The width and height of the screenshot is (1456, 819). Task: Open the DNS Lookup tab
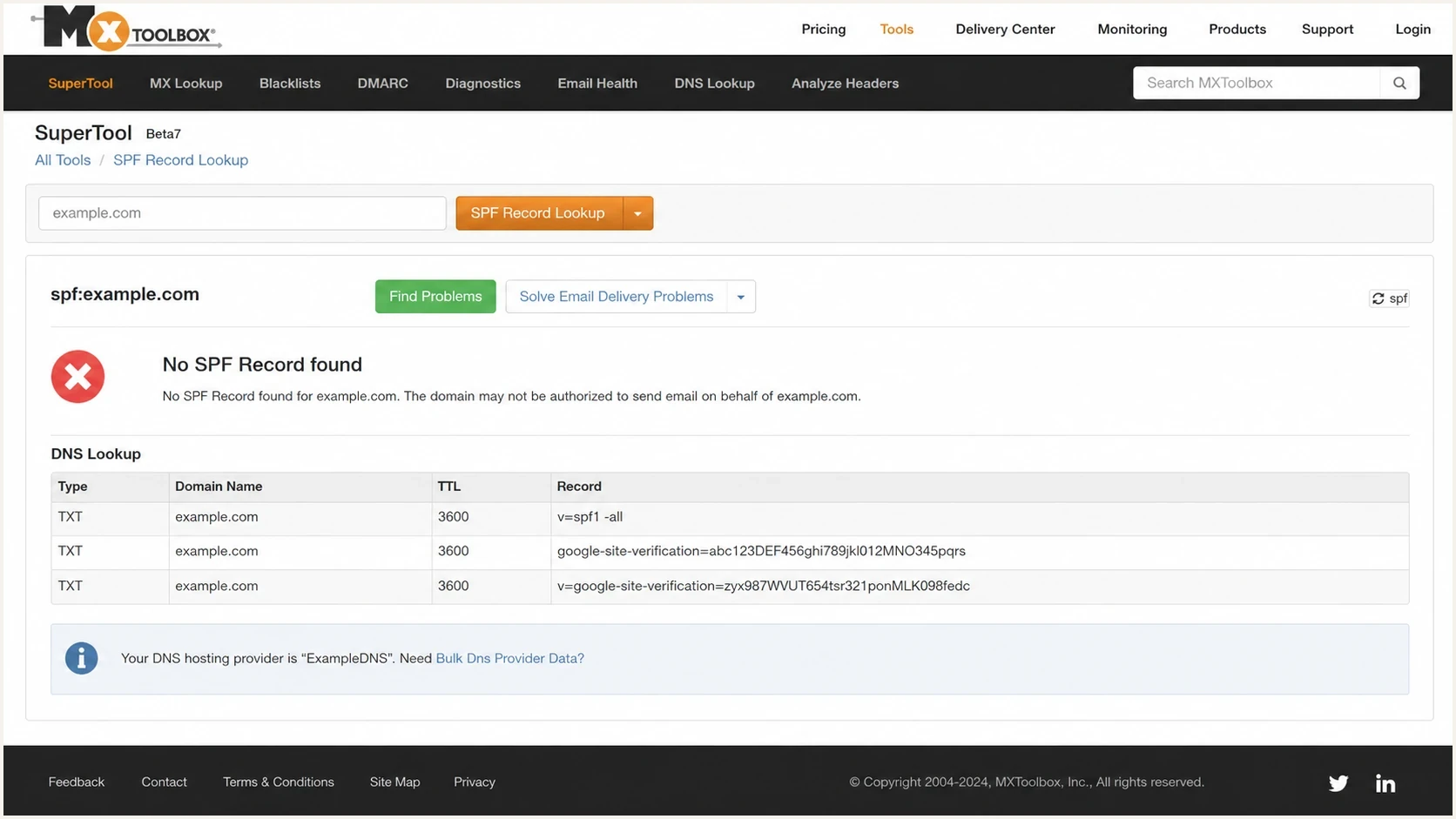(714, 84)
